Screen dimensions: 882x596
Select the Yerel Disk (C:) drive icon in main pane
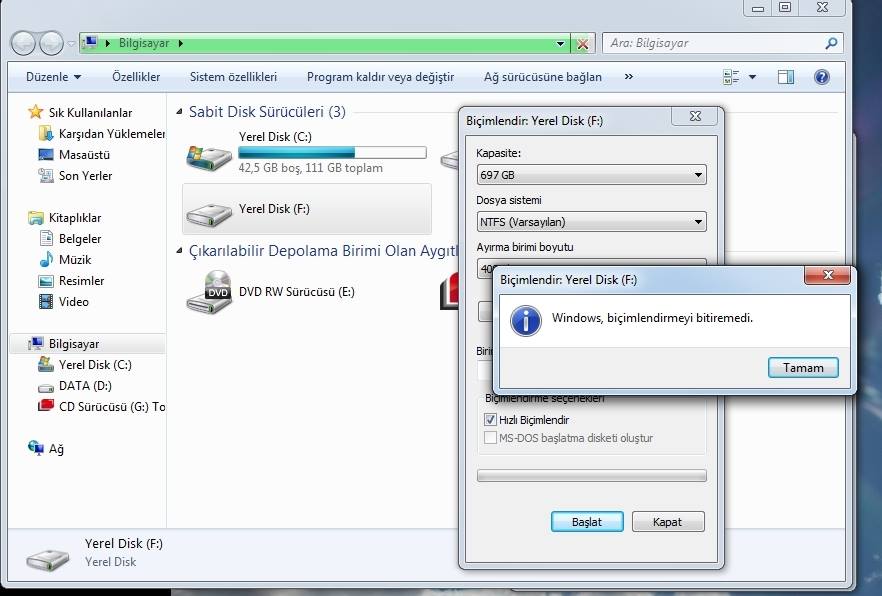click(209, 158)
